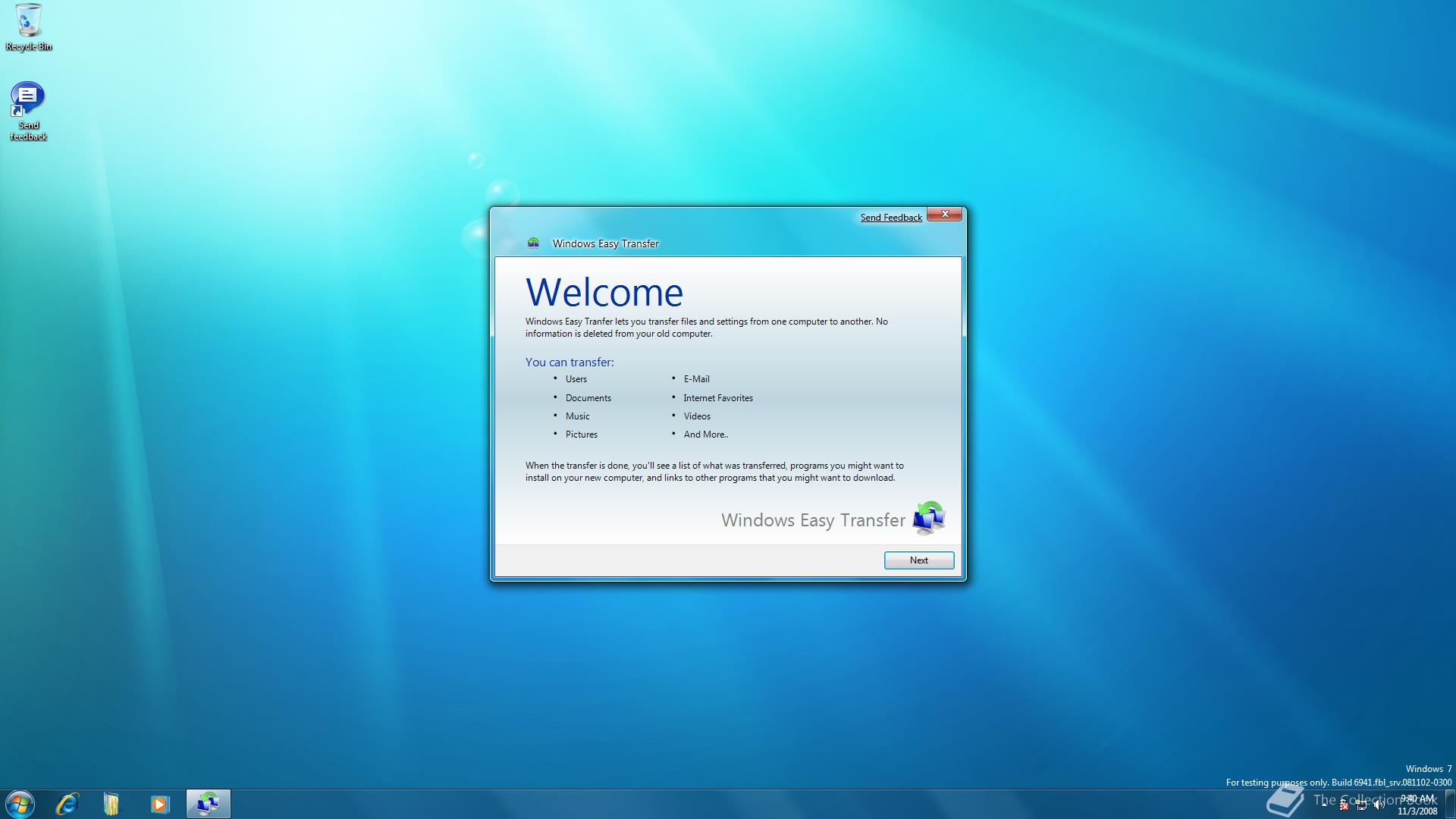1456x819 pixels.
Task: Click the 'Welcome' heading text
Action: tap(604, 292)
